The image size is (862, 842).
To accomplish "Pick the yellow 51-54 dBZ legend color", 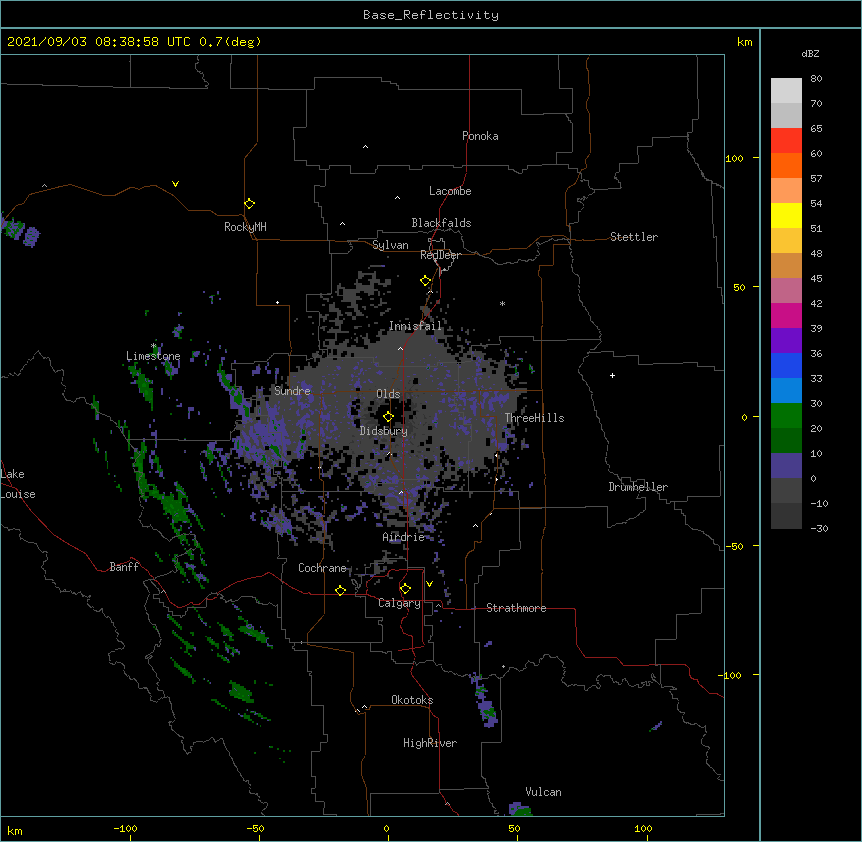I will click(x=786, y=215).
